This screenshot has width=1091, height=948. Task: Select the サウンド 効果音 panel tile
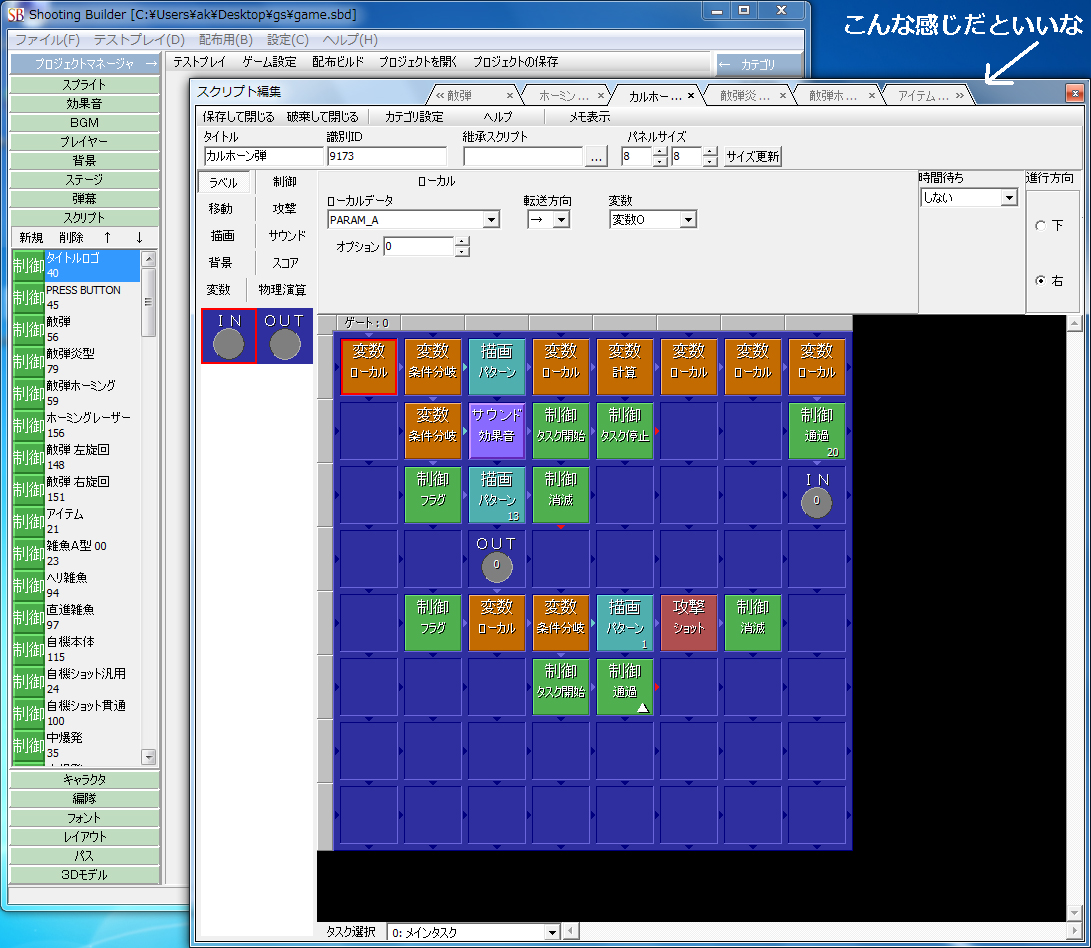click(497, 431)
